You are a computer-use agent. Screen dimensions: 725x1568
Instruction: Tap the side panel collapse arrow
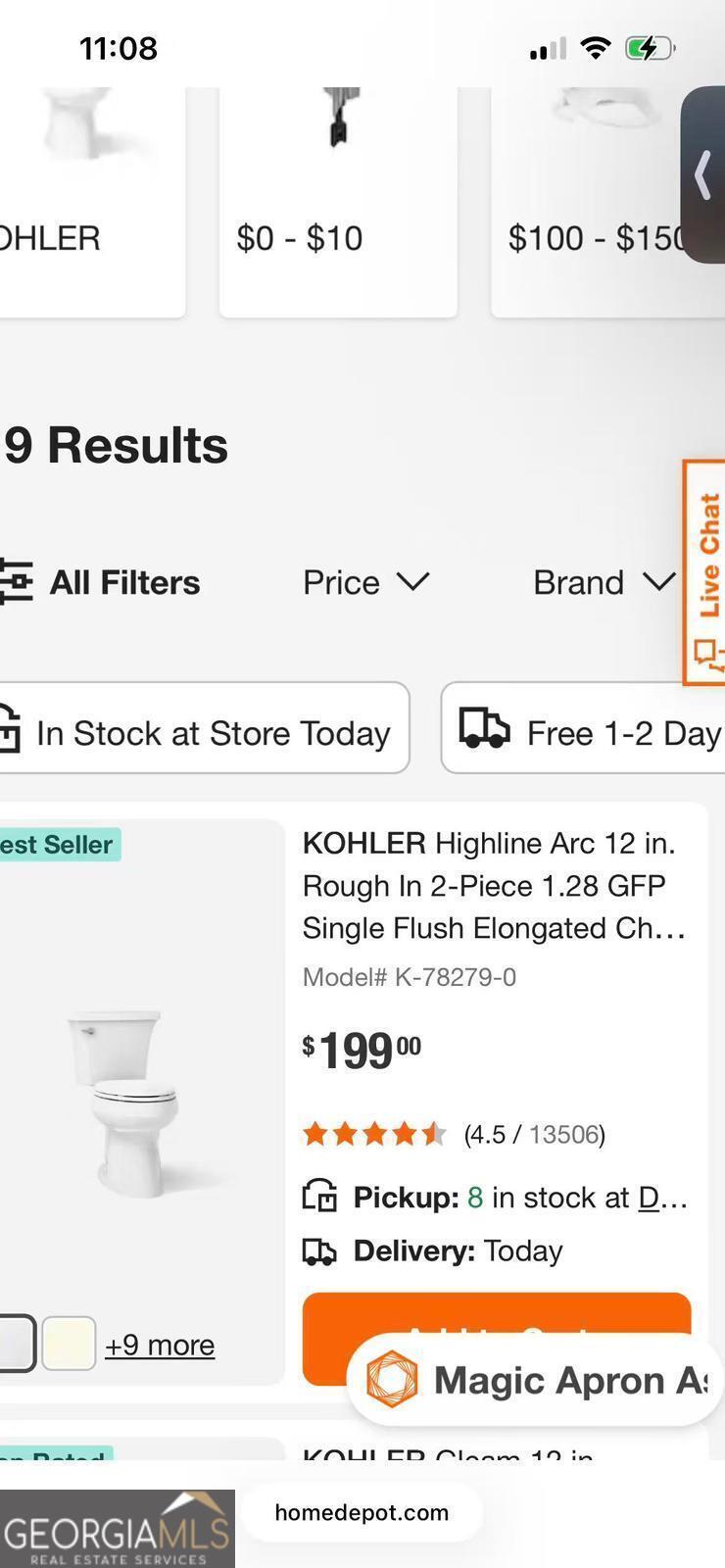(703, 175)
